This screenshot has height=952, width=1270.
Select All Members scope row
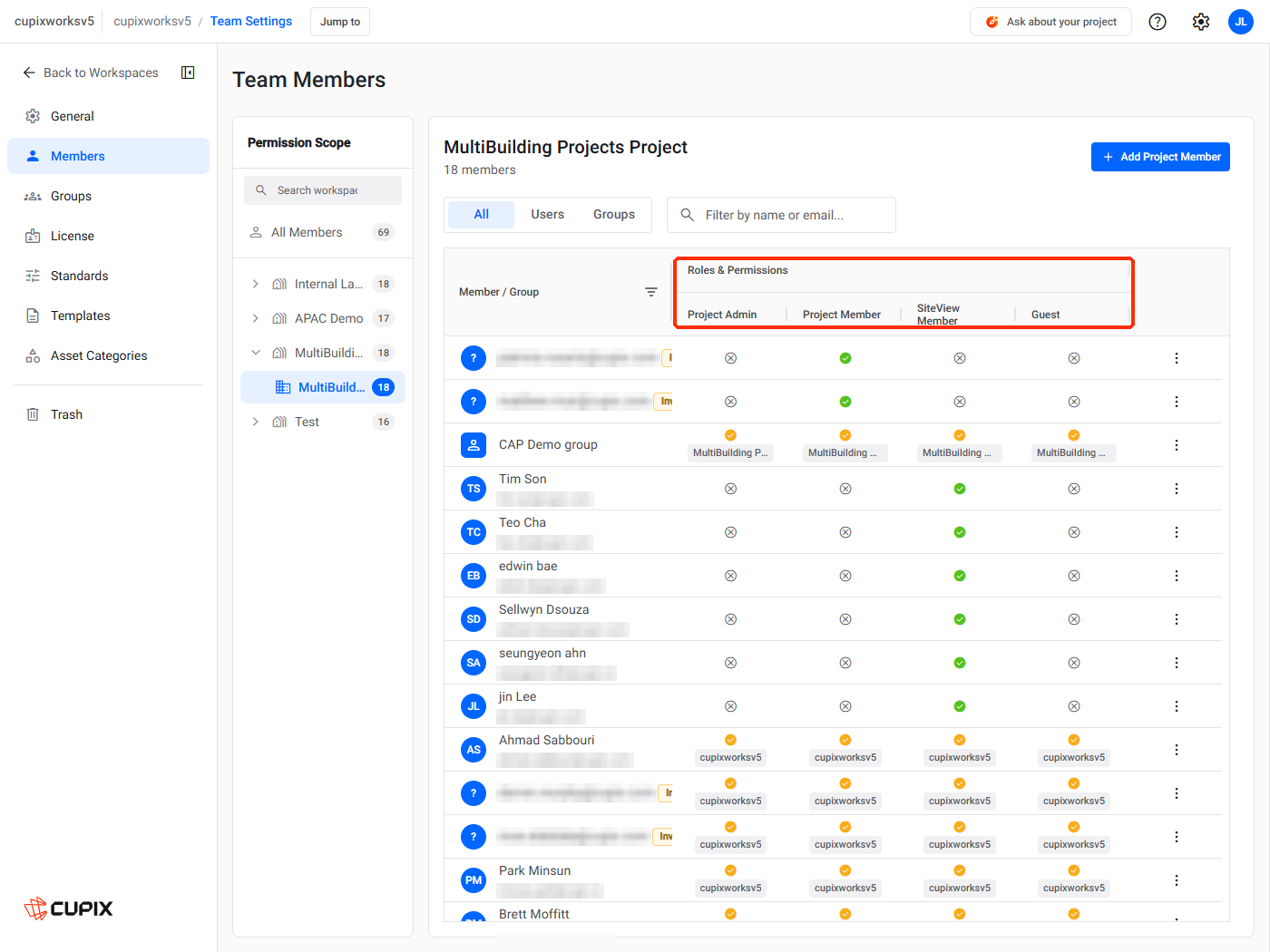[x=323, y=232]
